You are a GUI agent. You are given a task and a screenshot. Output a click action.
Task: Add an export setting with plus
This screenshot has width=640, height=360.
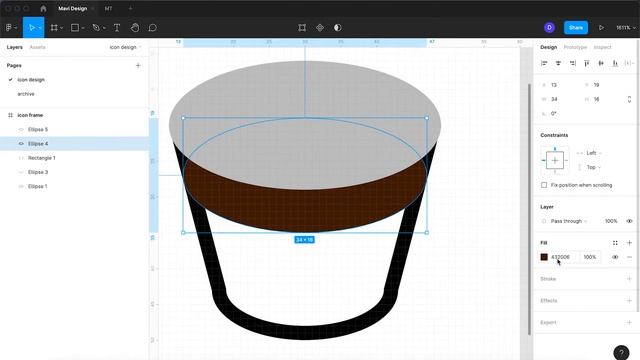[x=629, y=322]
